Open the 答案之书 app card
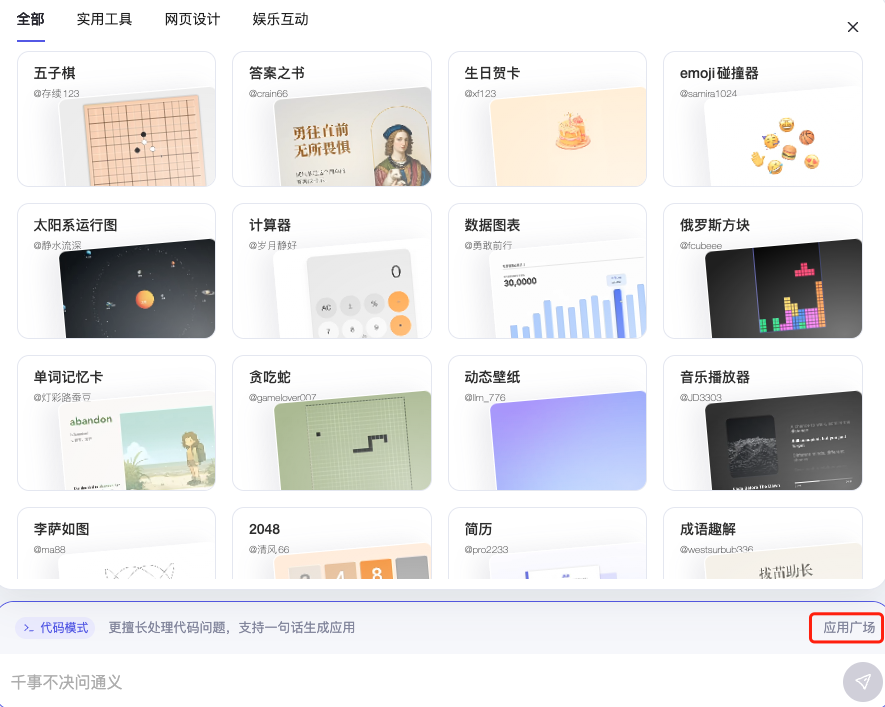885x707 pixels. 332,119
